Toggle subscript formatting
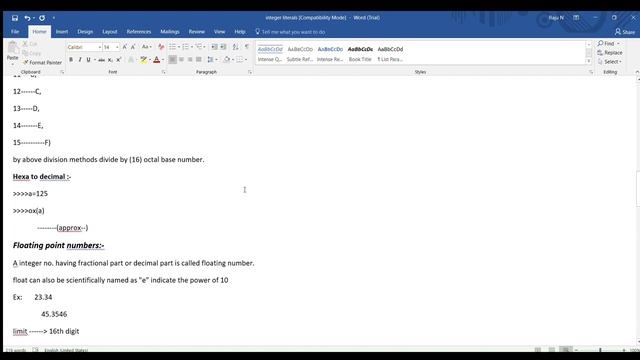640x360 pixels. click(110, 60)
